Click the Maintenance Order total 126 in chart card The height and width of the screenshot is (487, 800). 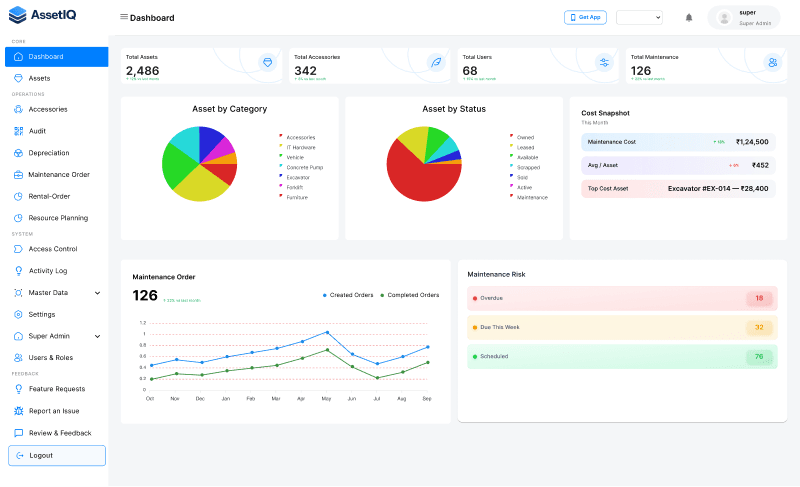click(x=145, y=295)
